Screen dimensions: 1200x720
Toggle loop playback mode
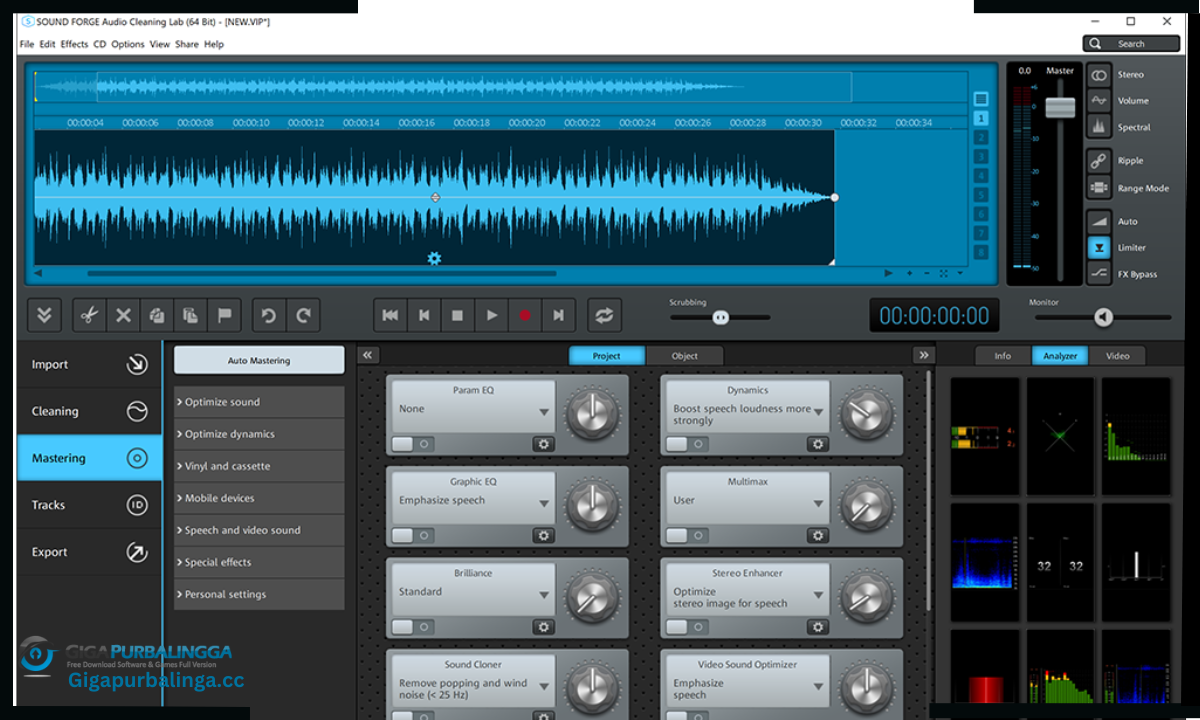click(x=603, y=315)
